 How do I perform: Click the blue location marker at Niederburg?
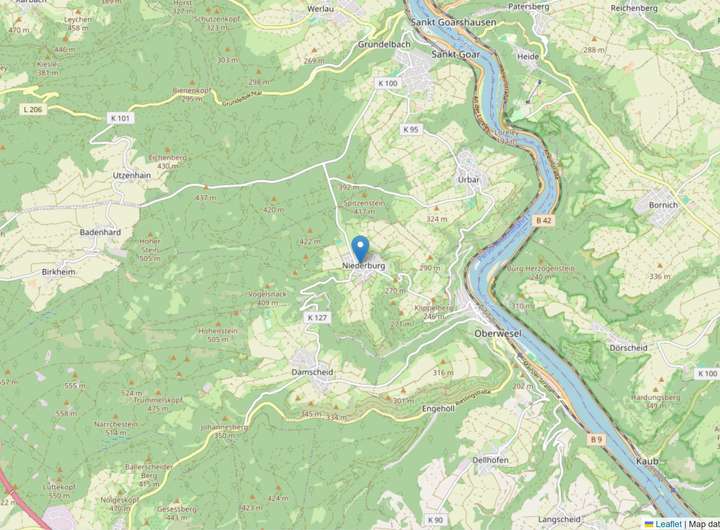click(360, 248)
